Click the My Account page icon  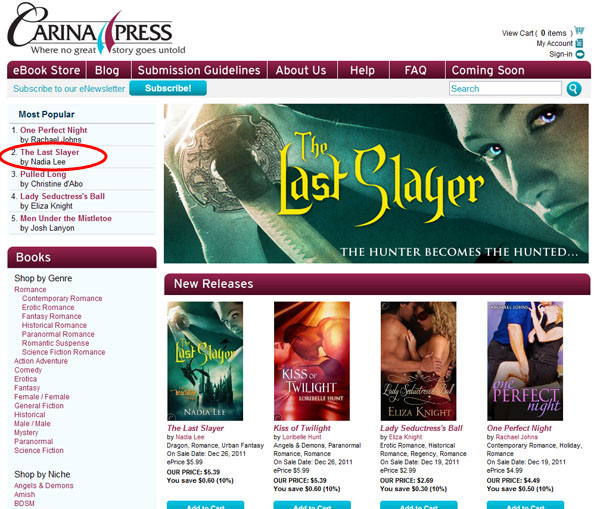pyautogui.click(x=579, y=43)
